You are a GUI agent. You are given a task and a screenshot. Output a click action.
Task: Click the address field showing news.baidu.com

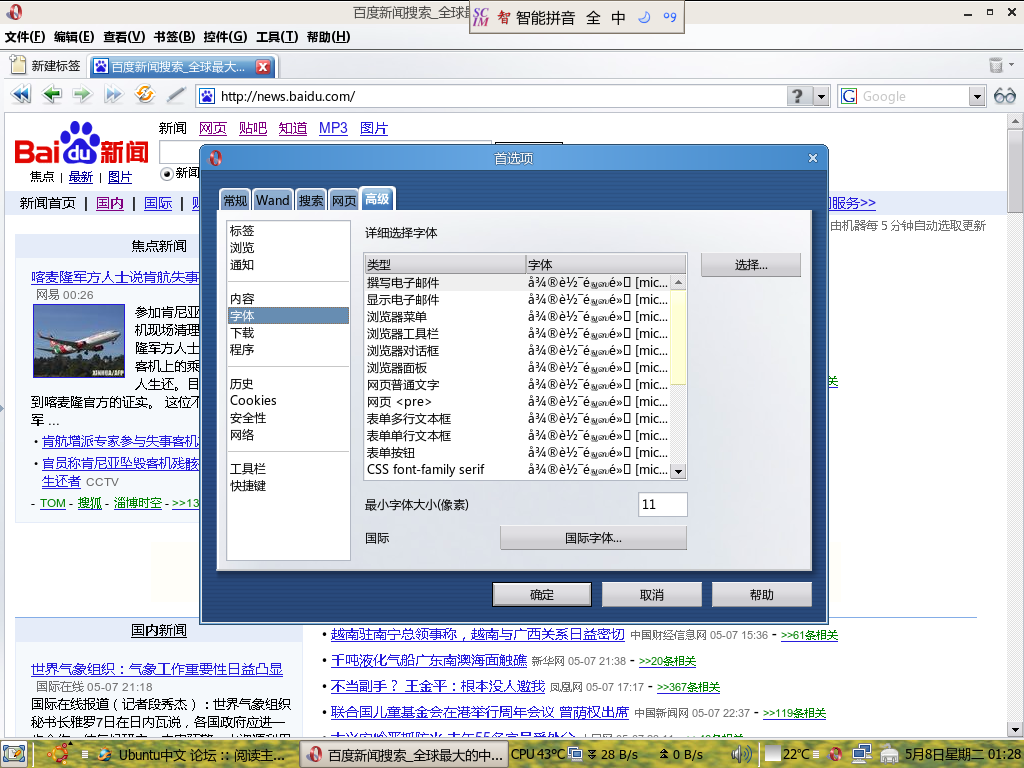490,97
